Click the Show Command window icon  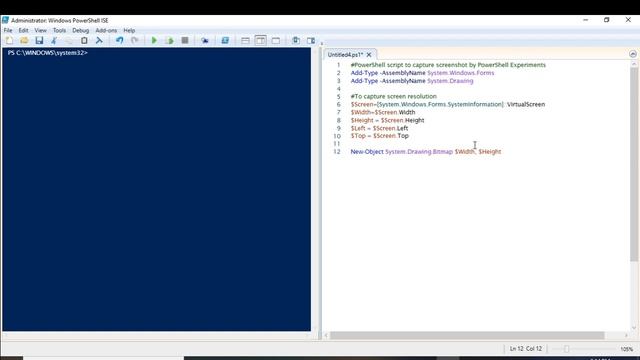296,40
